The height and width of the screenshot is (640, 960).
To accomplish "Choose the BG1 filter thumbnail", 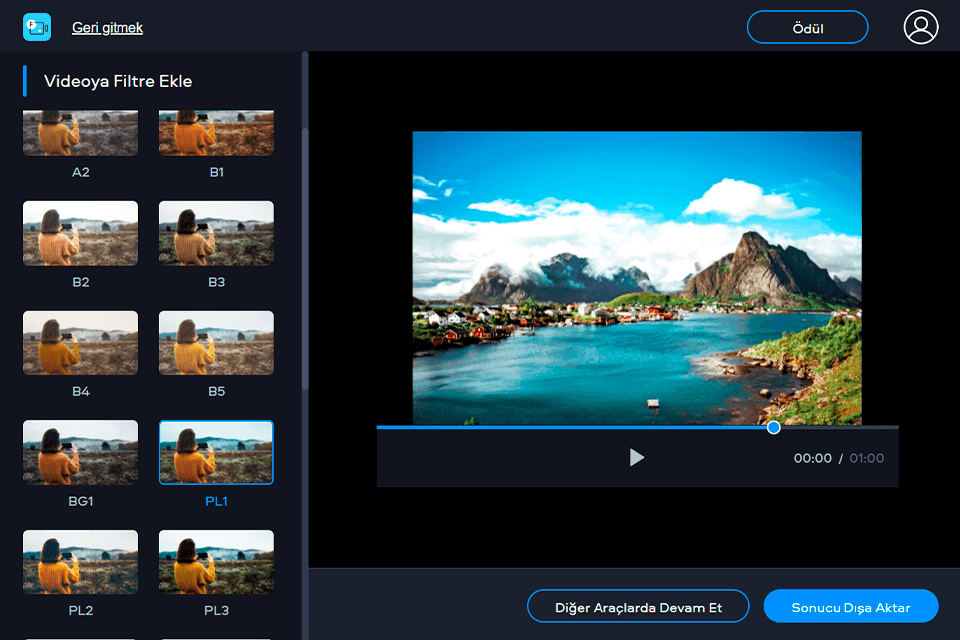I will (80, 452).
